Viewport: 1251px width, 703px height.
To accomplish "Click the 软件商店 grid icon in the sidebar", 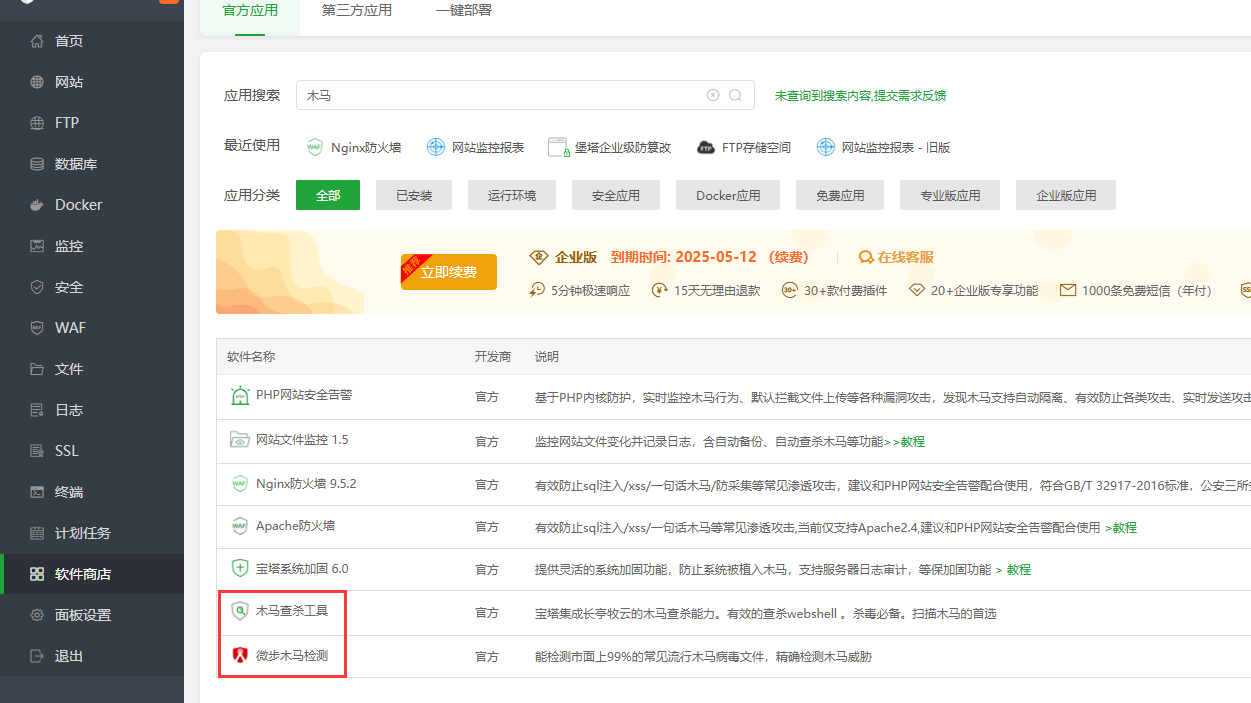I will tap(37, 574).
